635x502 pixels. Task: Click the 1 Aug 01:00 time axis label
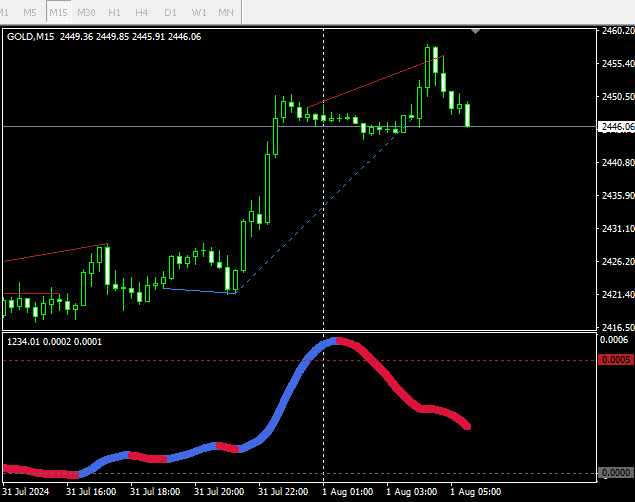(x=346, y=492)
